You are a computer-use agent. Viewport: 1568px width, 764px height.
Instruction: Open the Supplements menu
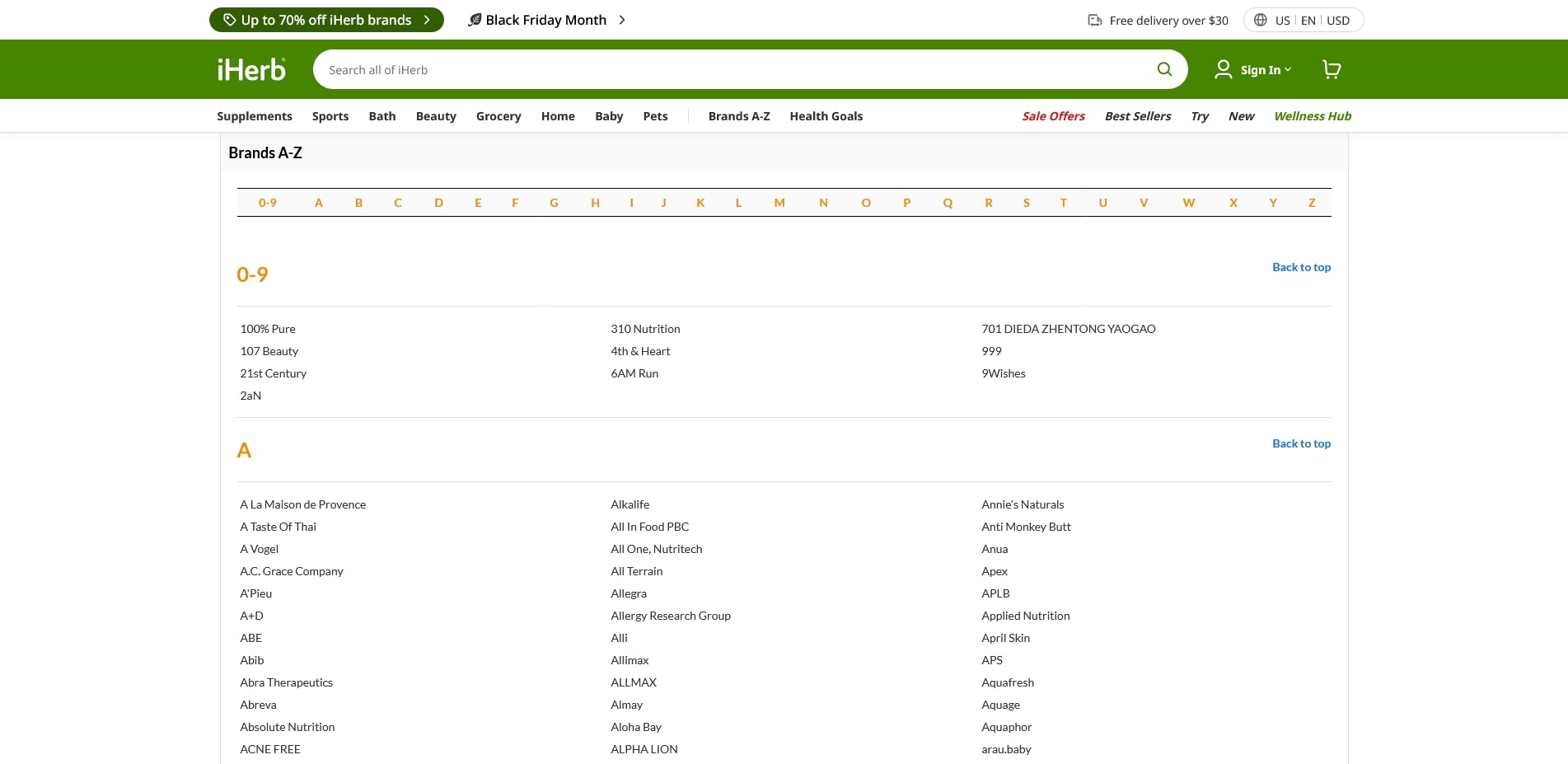(254, 116)
